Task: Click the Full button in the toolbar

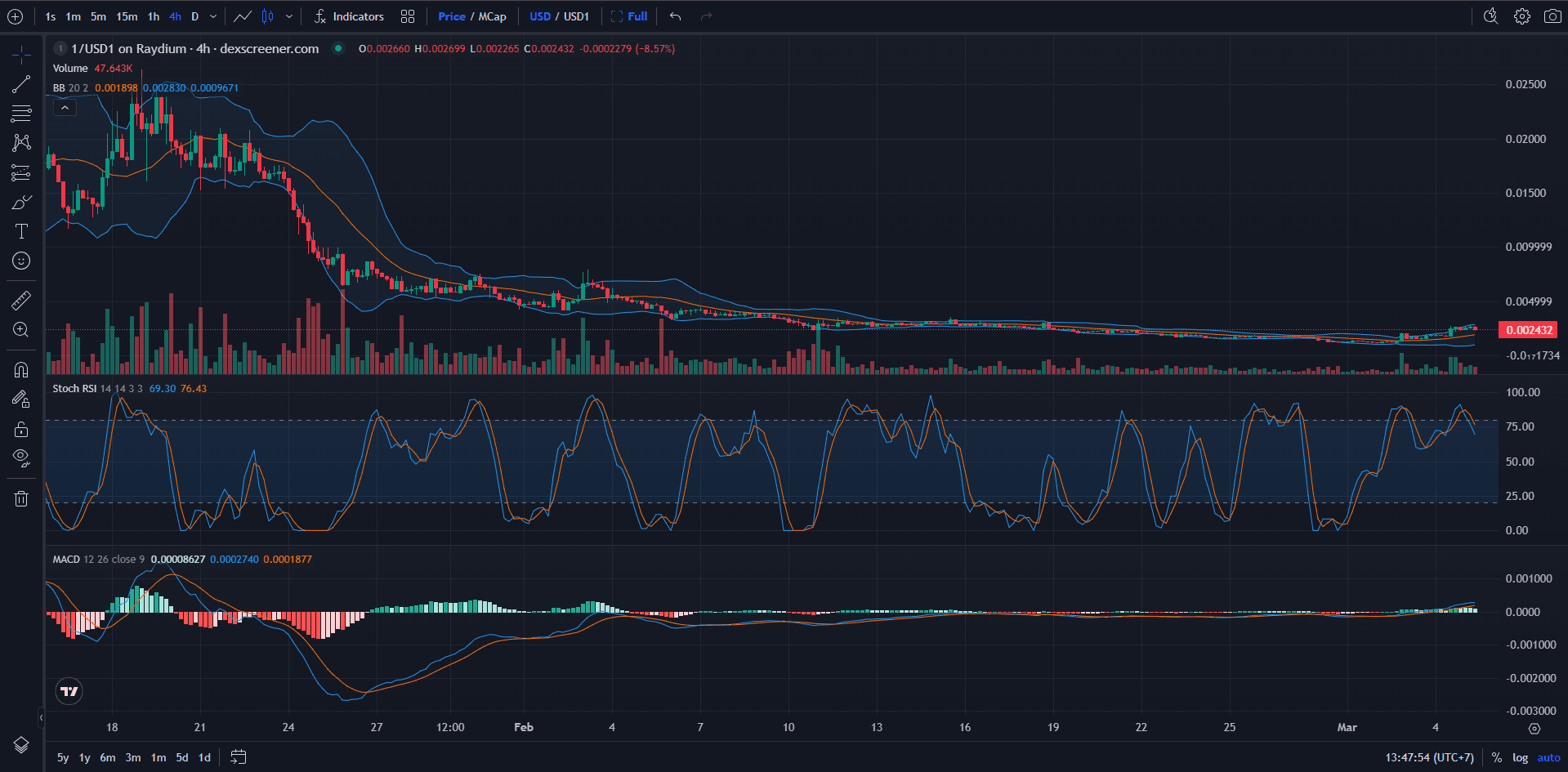Action: click(636, 16)
